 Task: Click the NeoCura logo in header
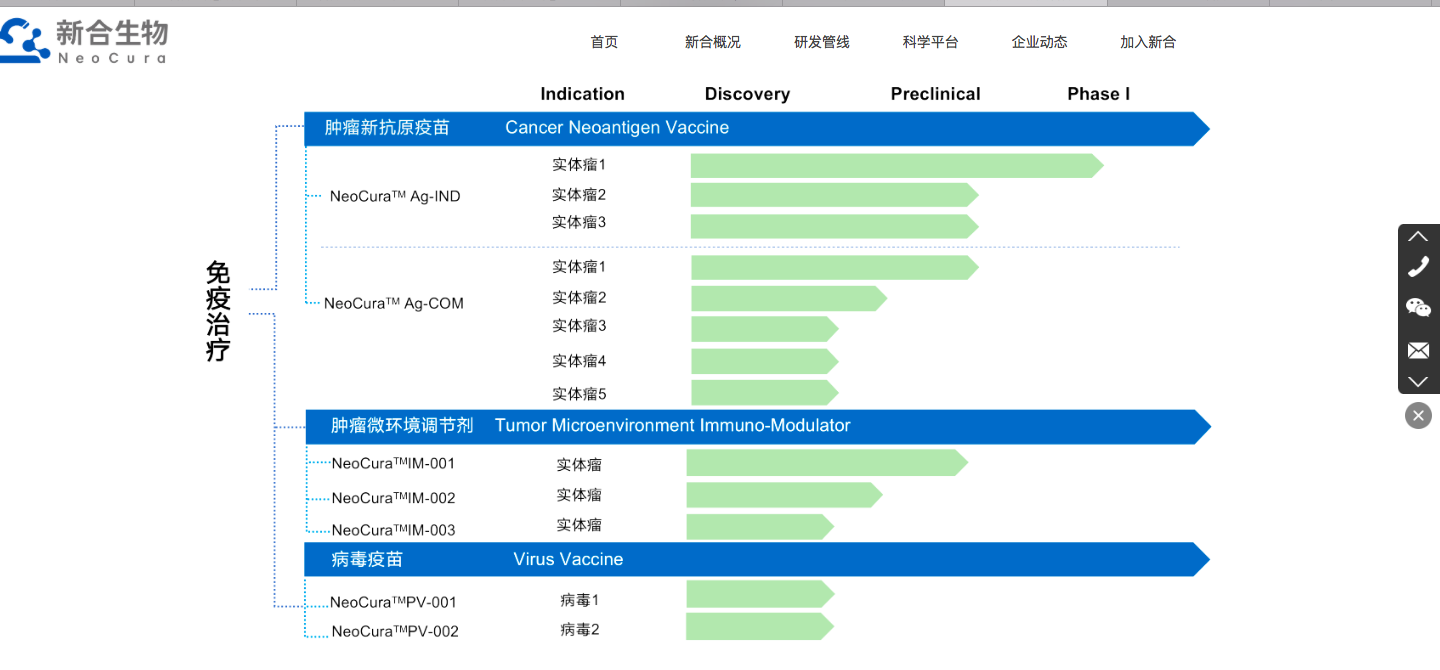(84, 42)
